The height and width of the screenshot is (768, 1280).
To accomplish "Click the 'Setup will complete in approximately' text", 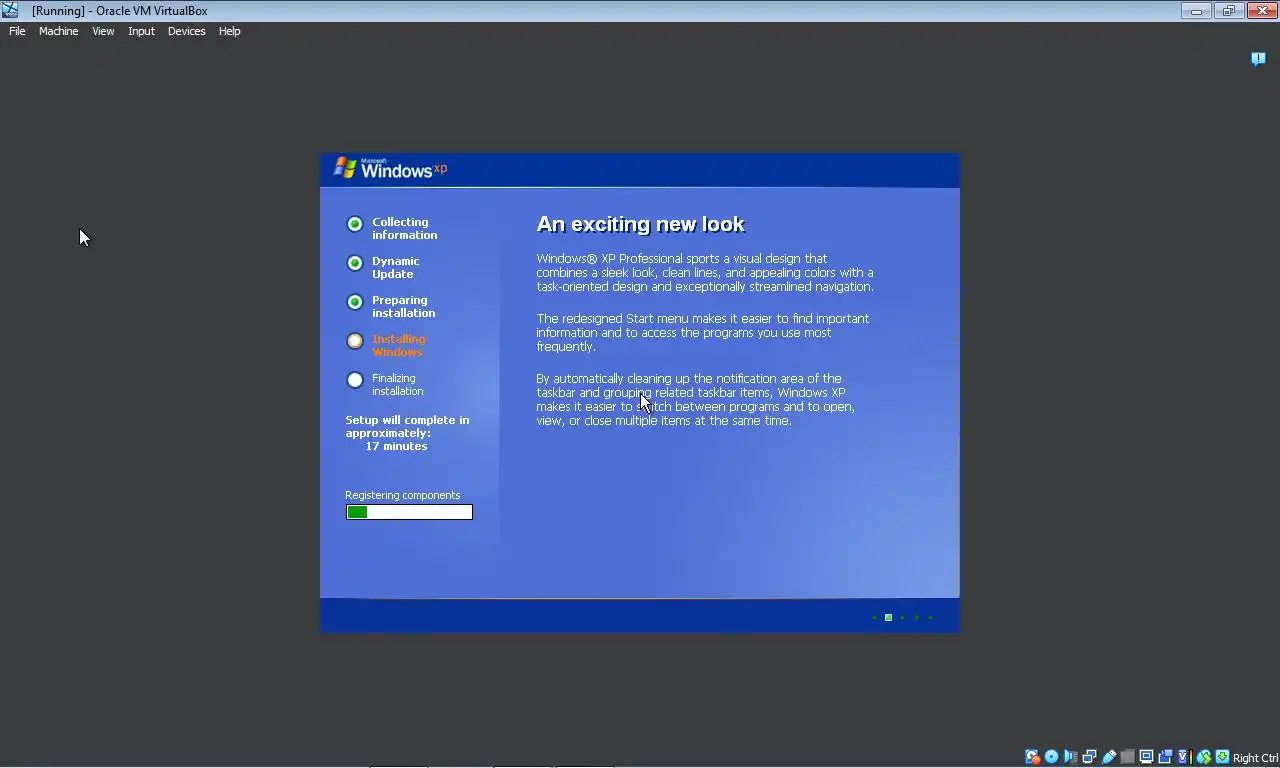I will point(407,427).
